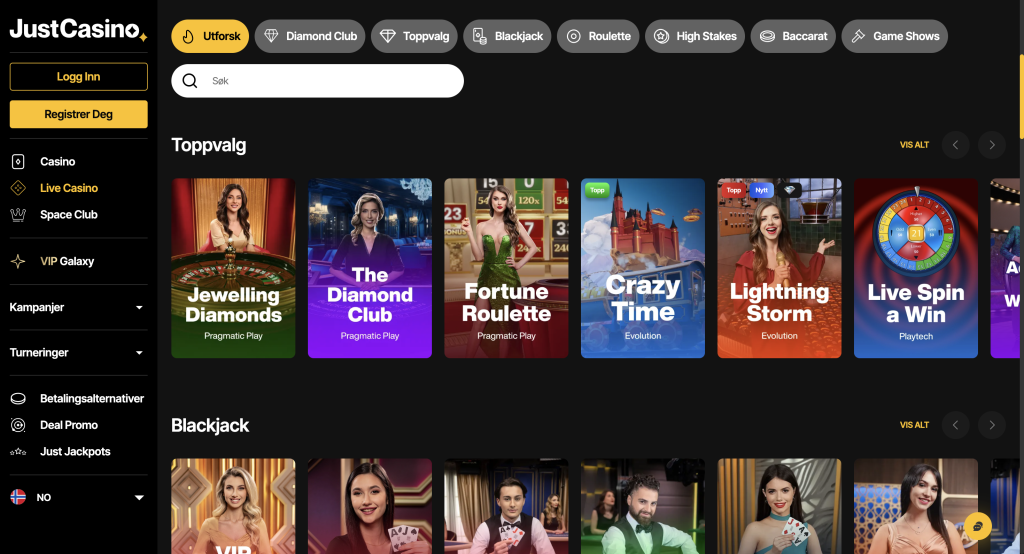Select the Diamond Club category tab
1024x554 pixels.
click(x=310, y=36)
